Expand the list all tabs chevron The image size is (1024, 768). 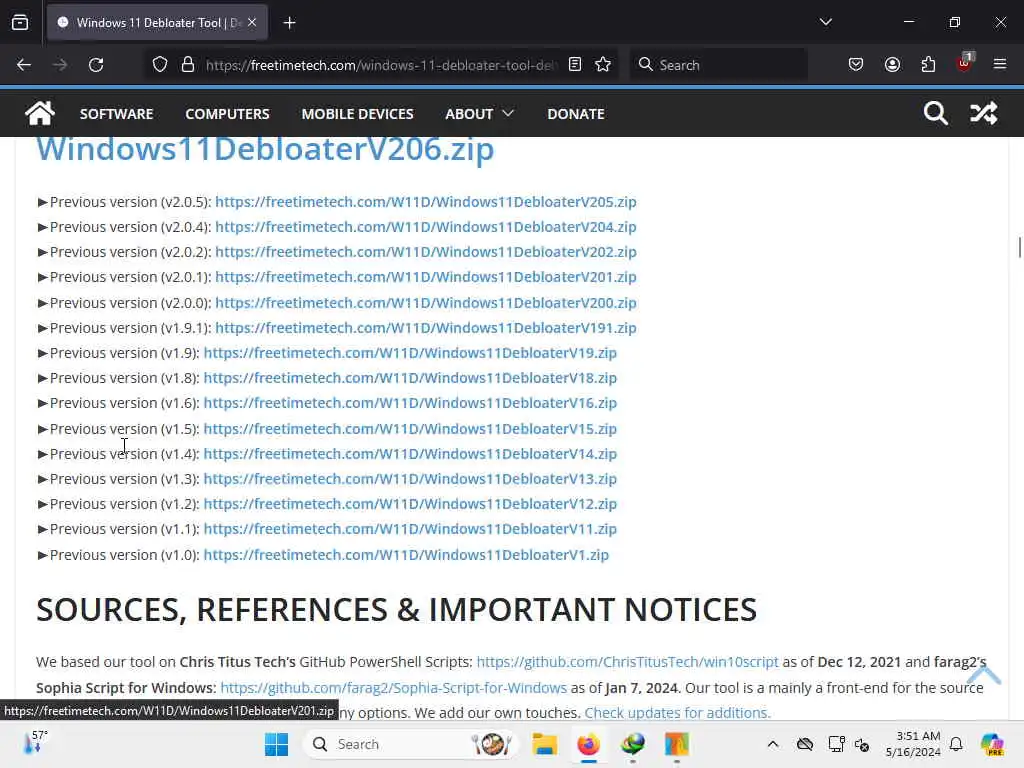coord(825,22)
